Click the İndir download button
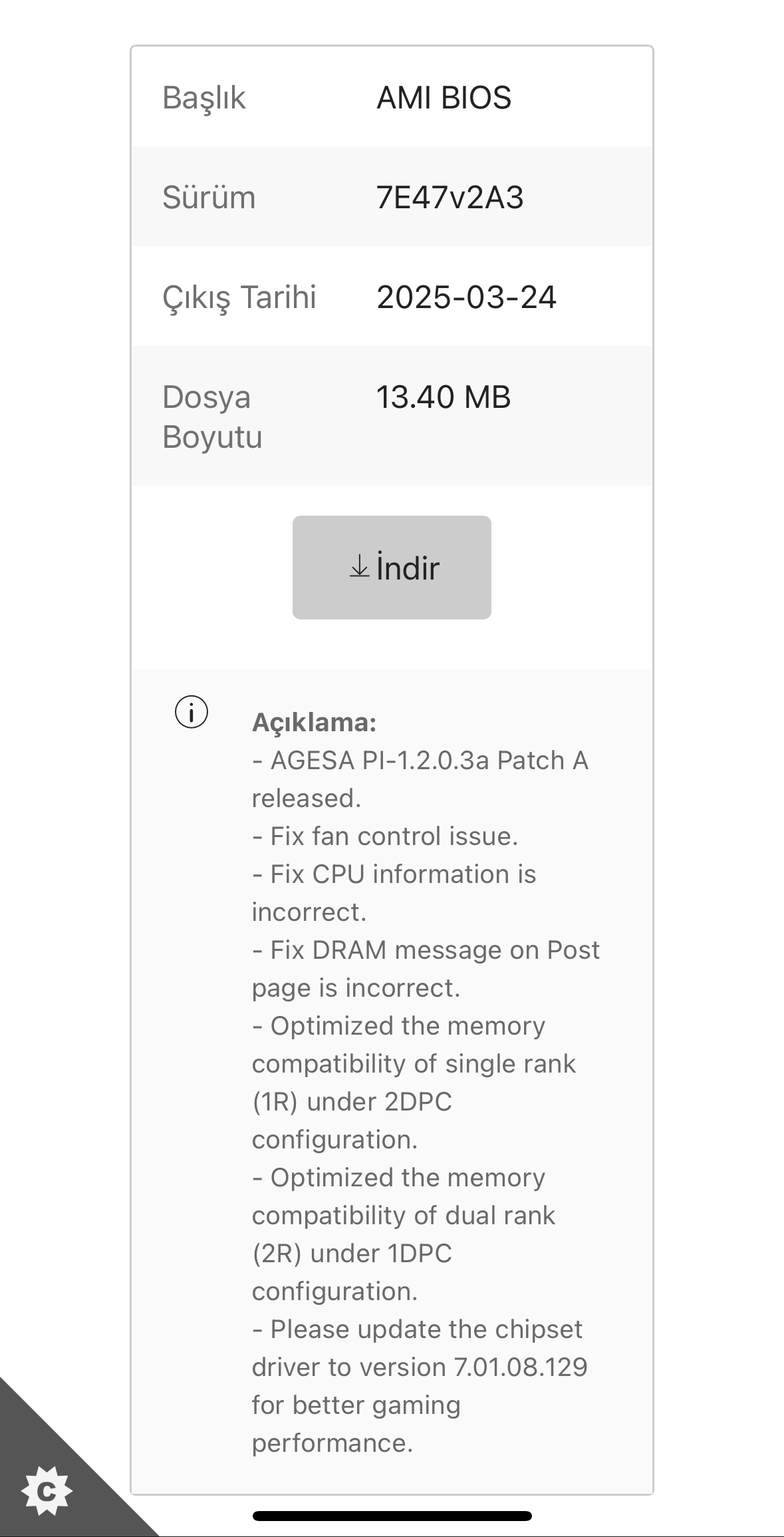 pyautogui.click(x=392, y=567)
